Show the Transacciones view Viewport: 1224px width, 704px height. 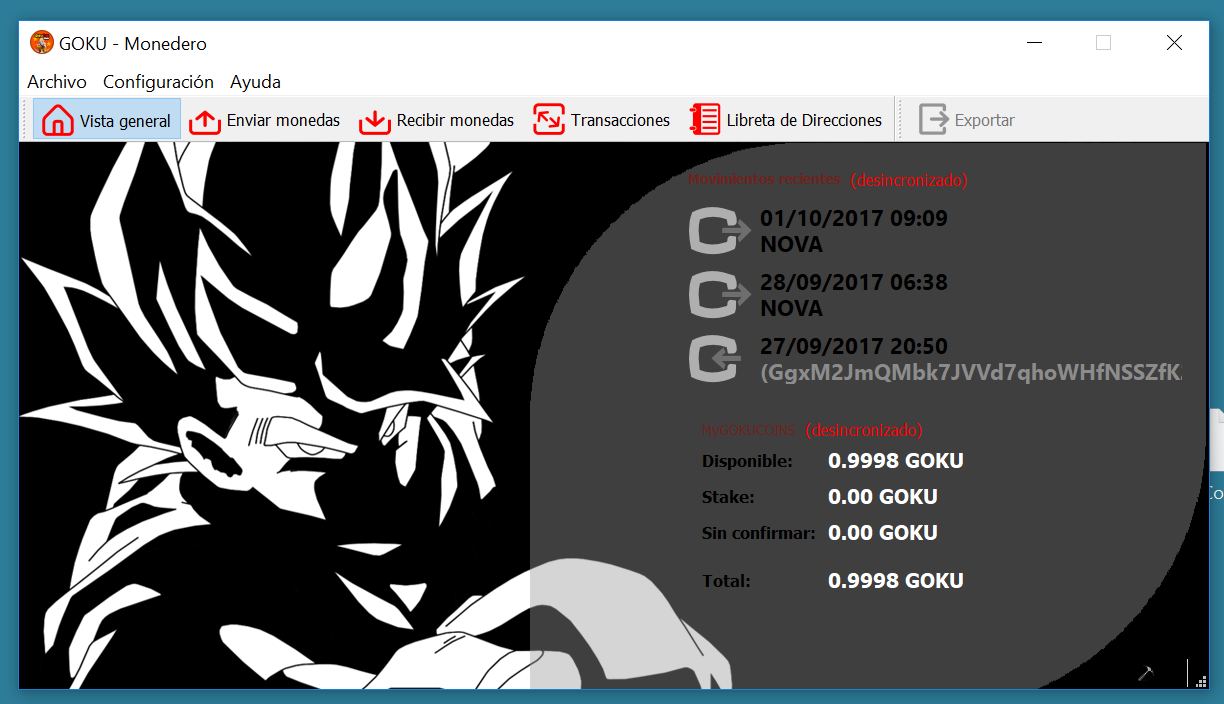click(601, 120)
